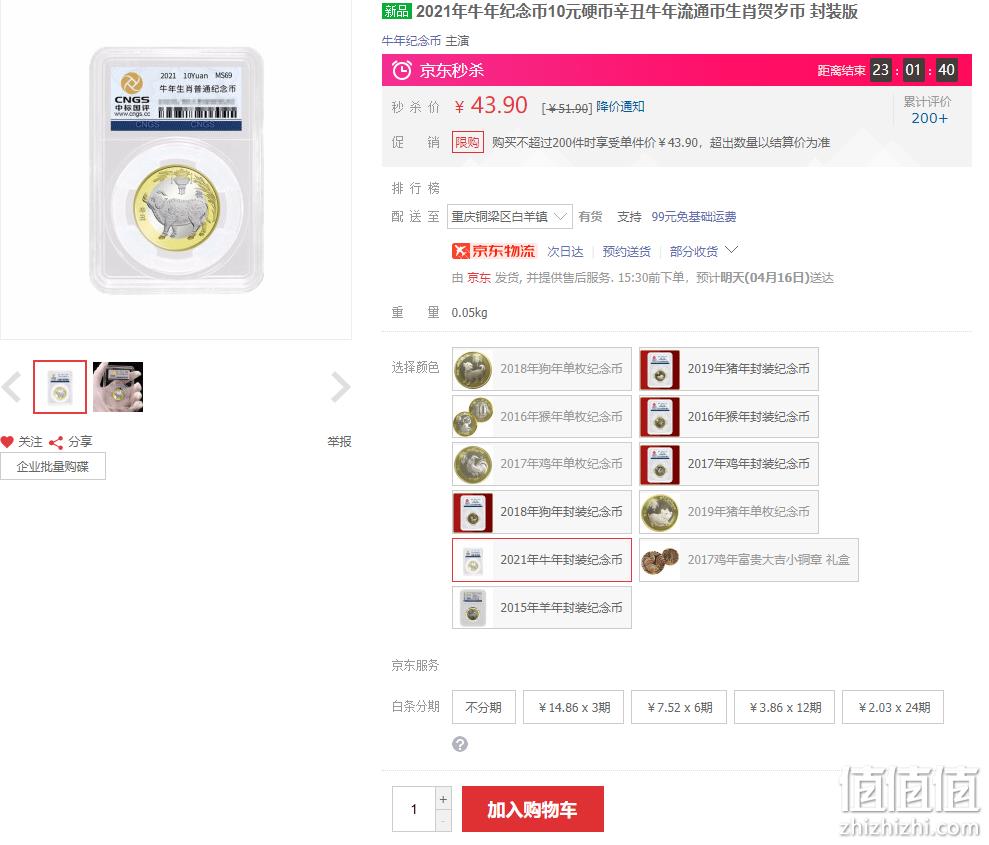Image resolution: width=989 pixels, height=845 pixels.
Task: Click the 京东物流 logistics logo
Action: click(493, 252)
